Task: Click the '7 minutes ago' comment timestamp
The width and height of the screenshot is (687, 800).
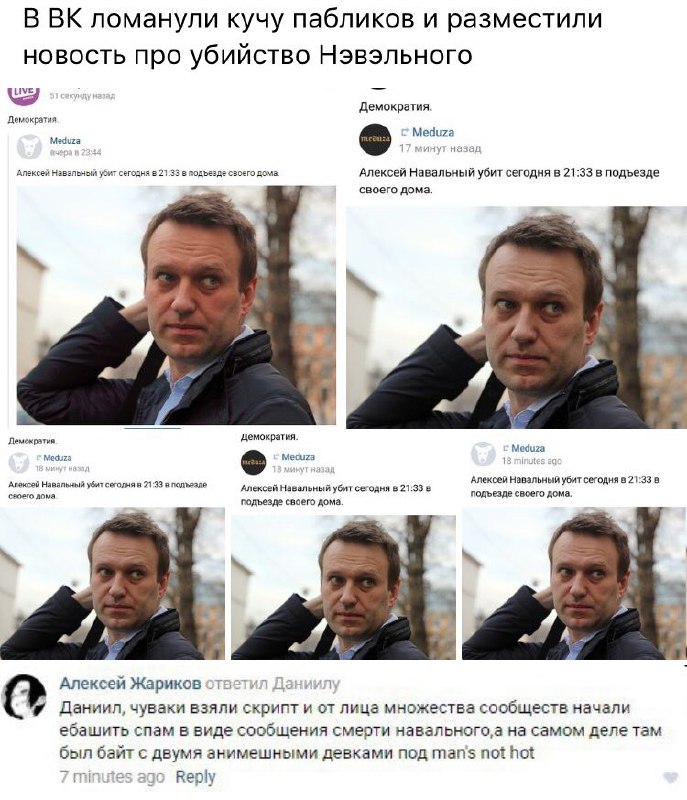Action: 112,777
